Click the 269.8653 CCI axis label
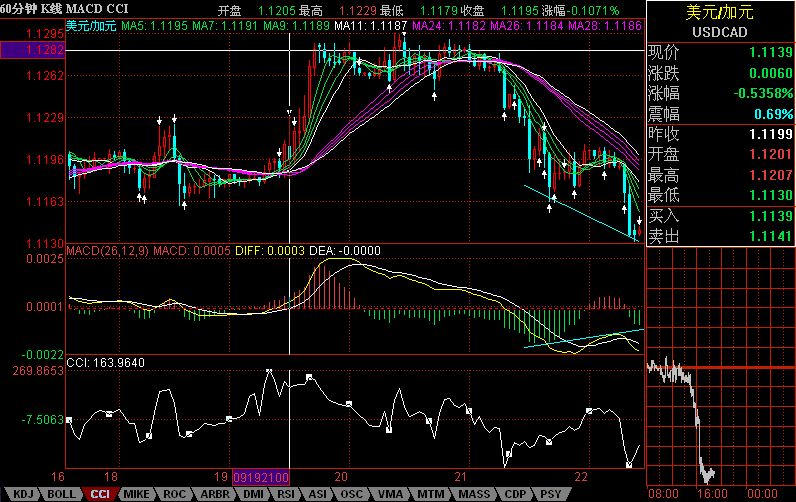796x502 pixels. [39, 371]
